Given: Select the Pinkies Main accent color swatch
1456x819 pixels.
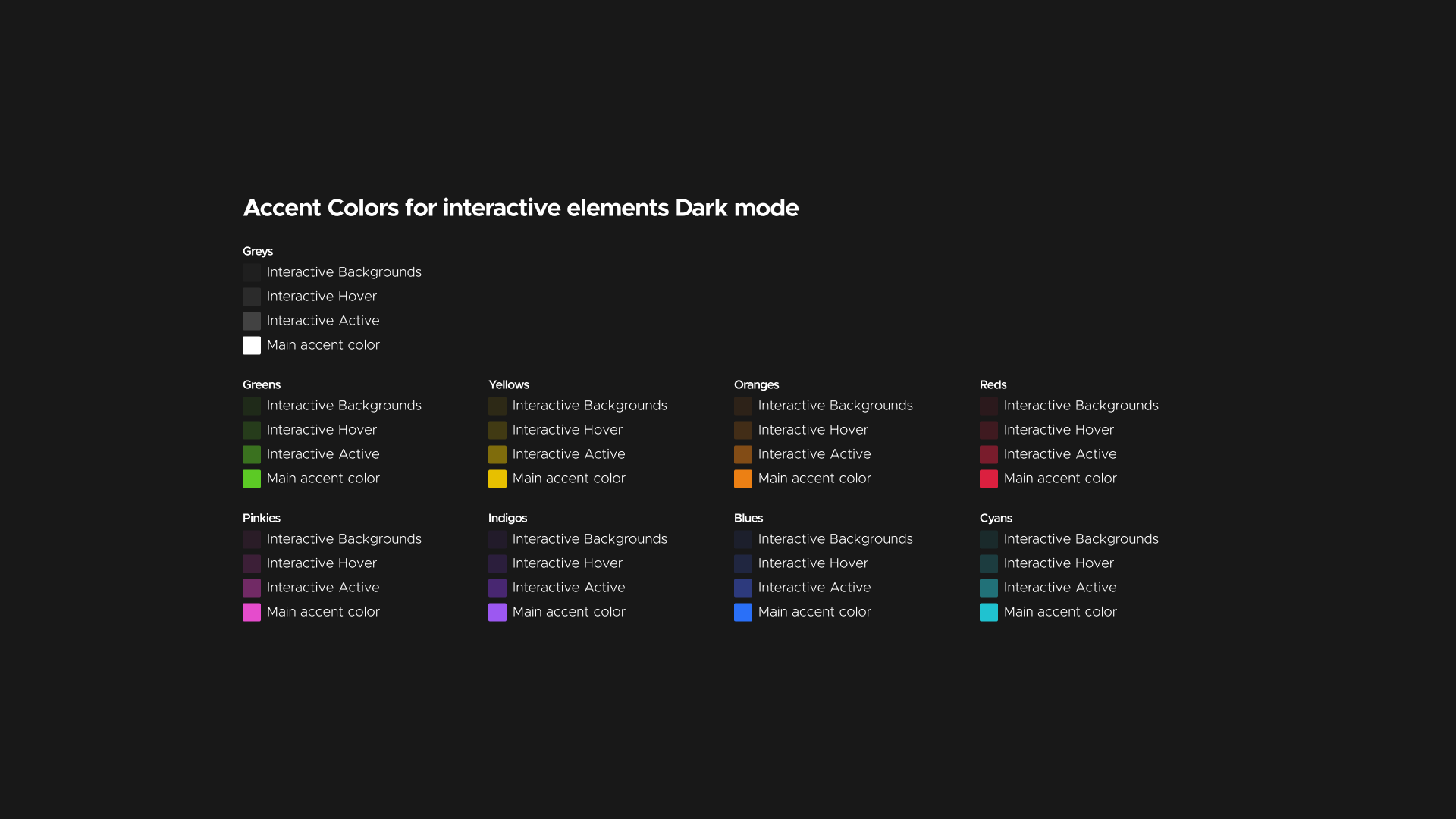Looking at the screenshot, I should pos(251,613).
